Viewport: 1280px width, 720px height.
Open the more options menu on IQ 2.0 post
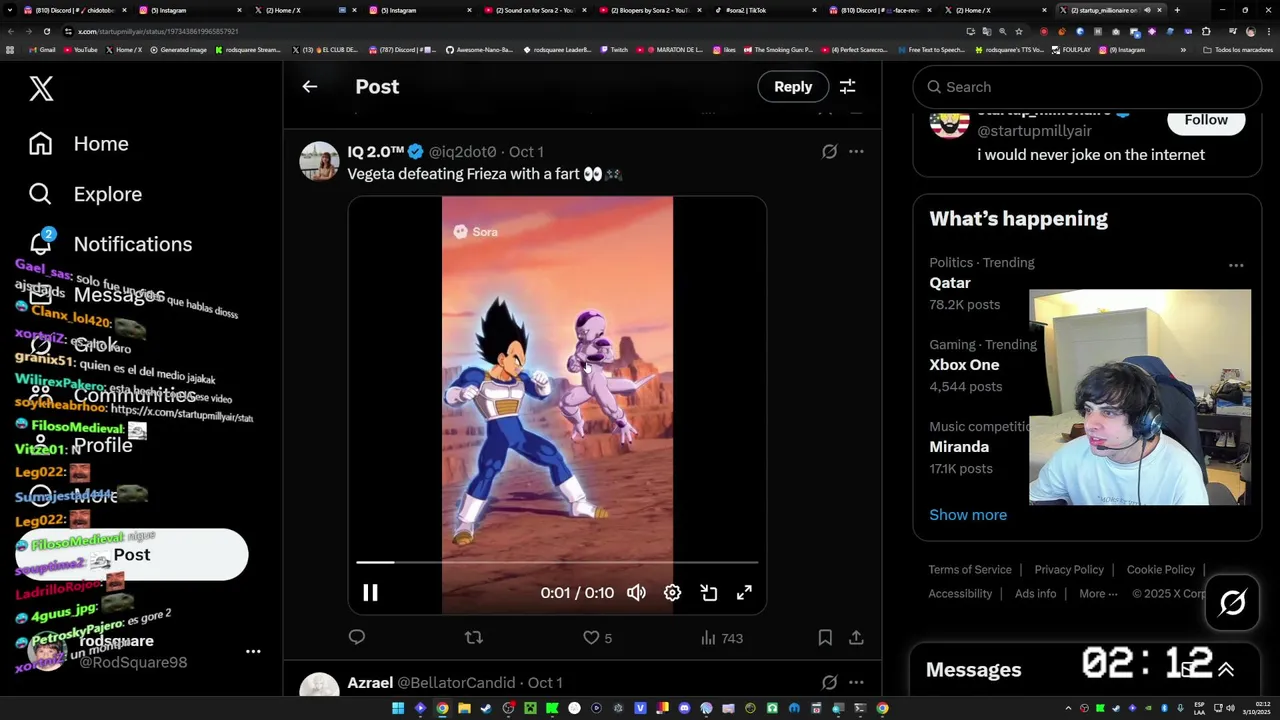[x=856, y=152]
